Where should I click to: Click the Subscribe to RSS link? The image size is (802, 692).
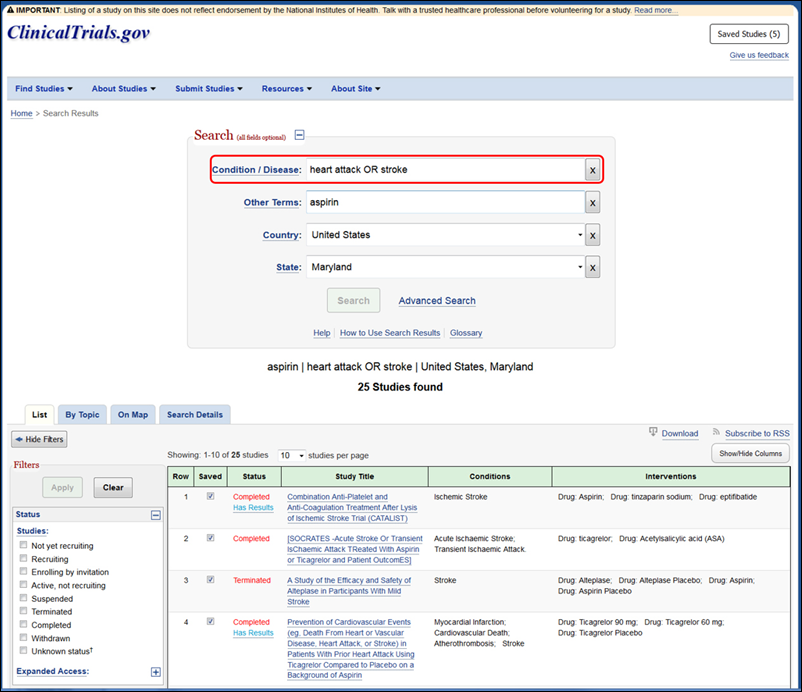(757, 434)
